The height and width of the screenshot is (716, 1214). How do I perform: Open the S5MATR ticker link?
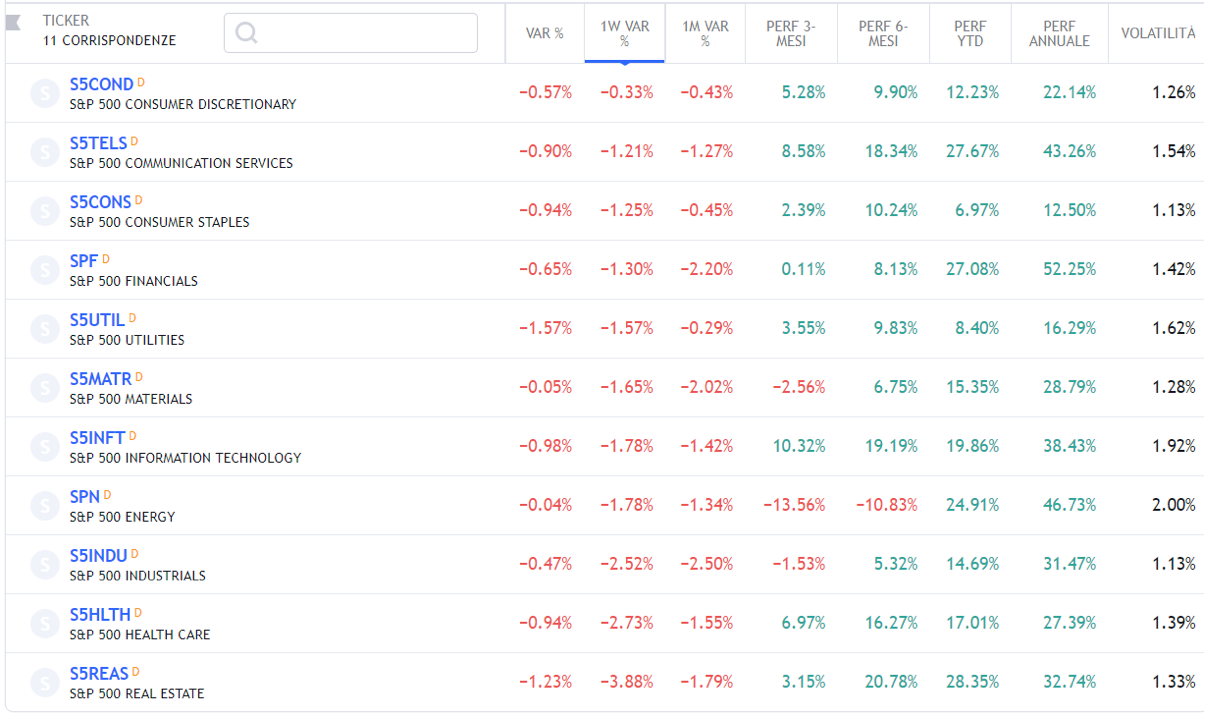(100, 379)
